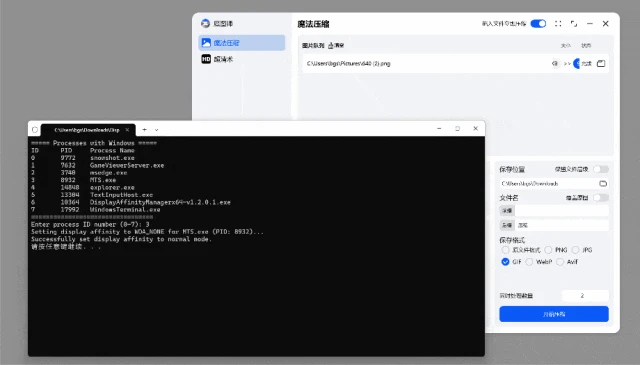Viewport: 640px width, 365px height.
Task: Toggle the switch beside 保存位置 heading
Action: (x=601, y=169)
